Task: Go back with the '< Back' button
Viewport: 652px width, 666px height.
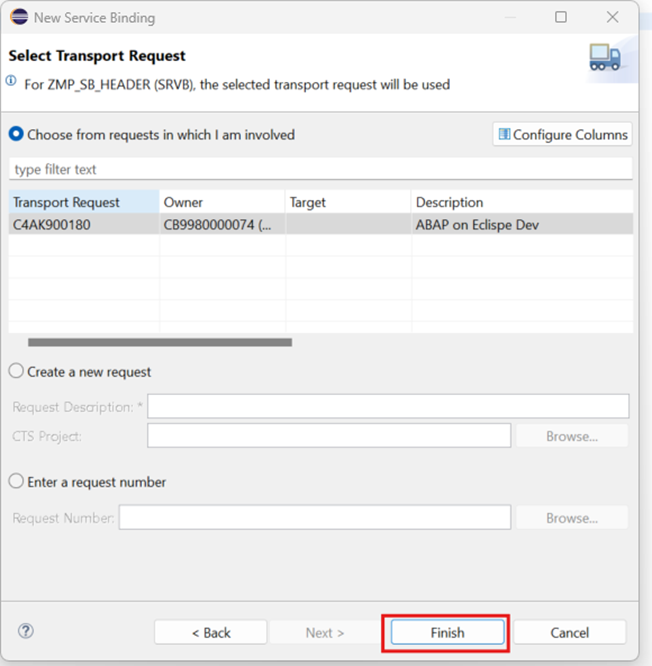Action: click(210, 632)
